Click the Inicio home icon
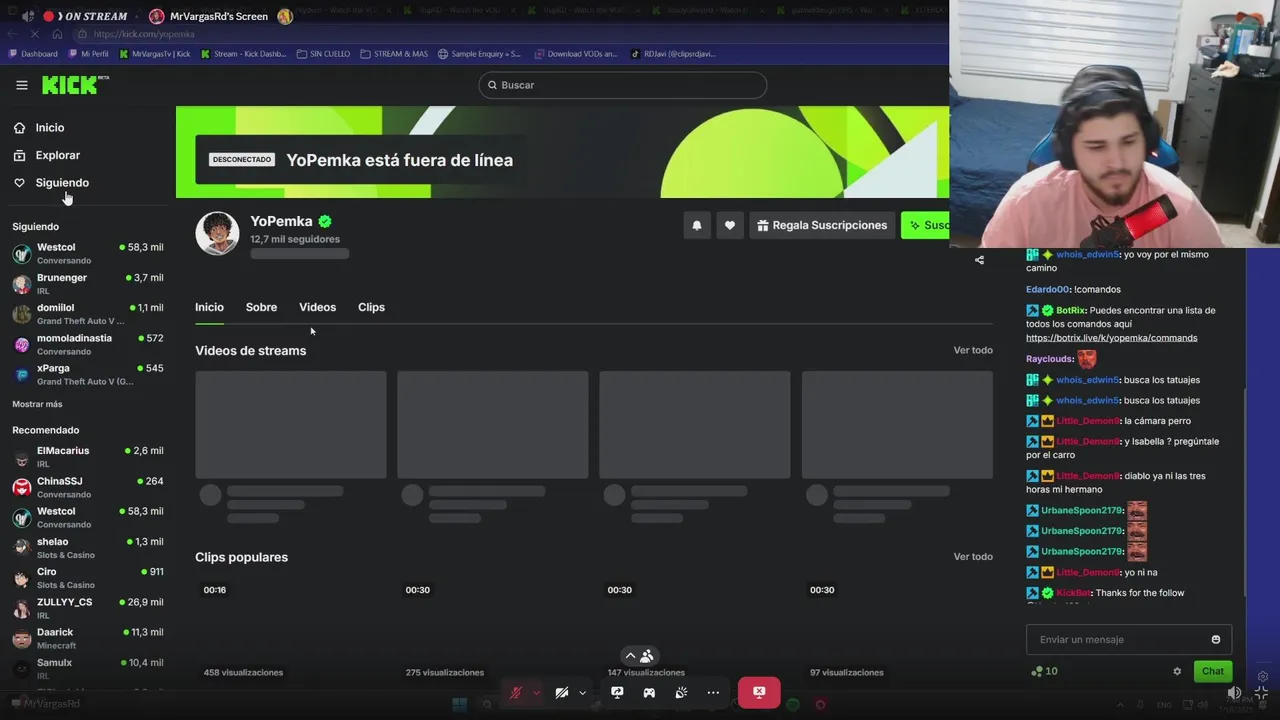This screenshot has width=1280, height=720. (x=19, y=128)
